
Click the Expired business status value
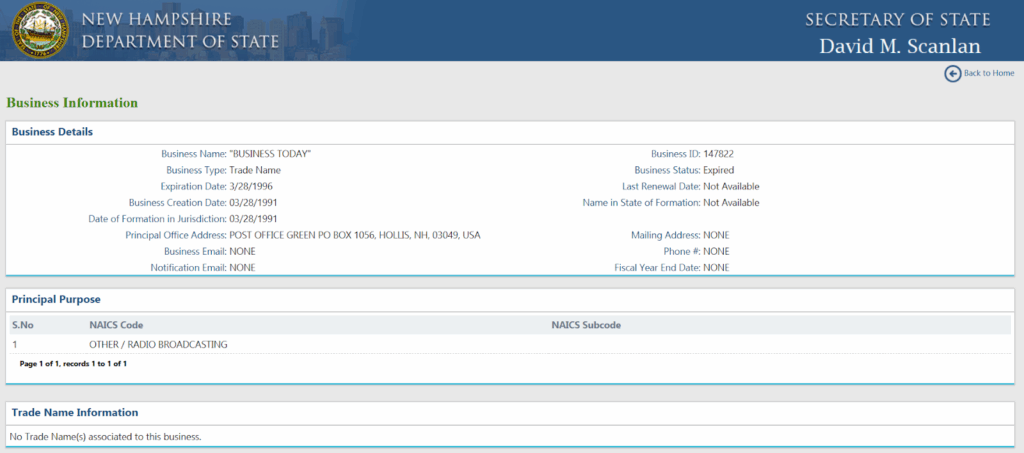click(720, 170)
